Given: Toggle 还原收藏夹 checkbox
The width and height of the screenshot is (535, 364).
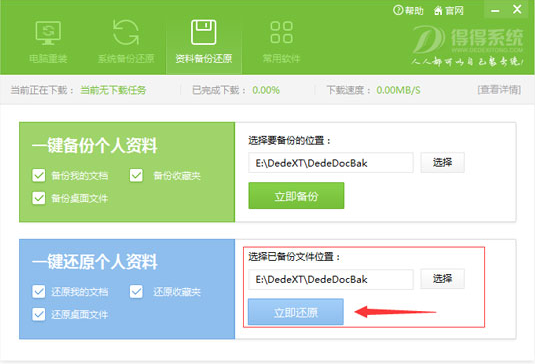Looking at the screenshot, I should [136, 292].
